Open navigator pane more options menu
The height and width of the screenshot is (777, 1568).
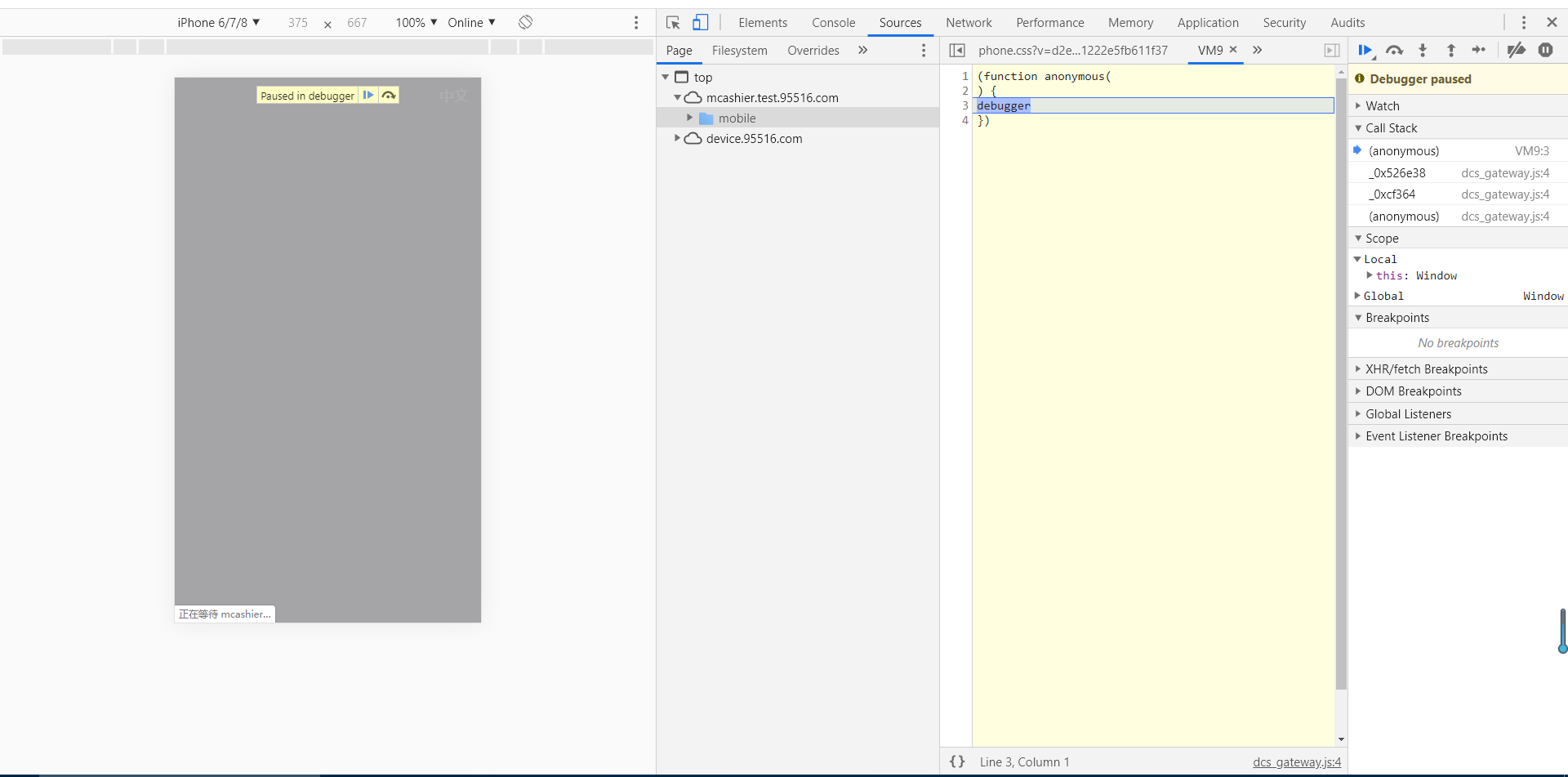924,51
